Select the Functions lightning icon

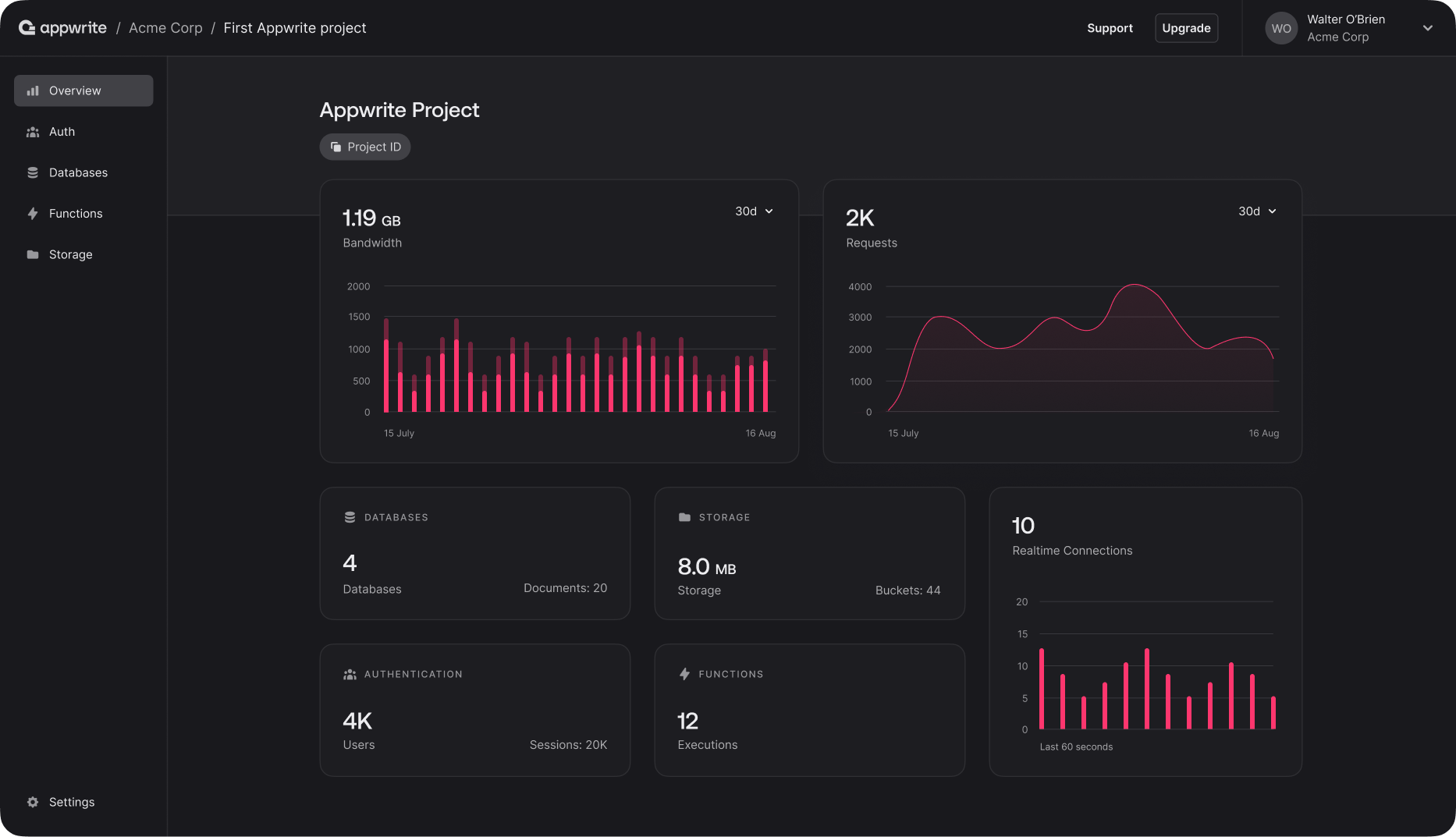click(32, 213)
